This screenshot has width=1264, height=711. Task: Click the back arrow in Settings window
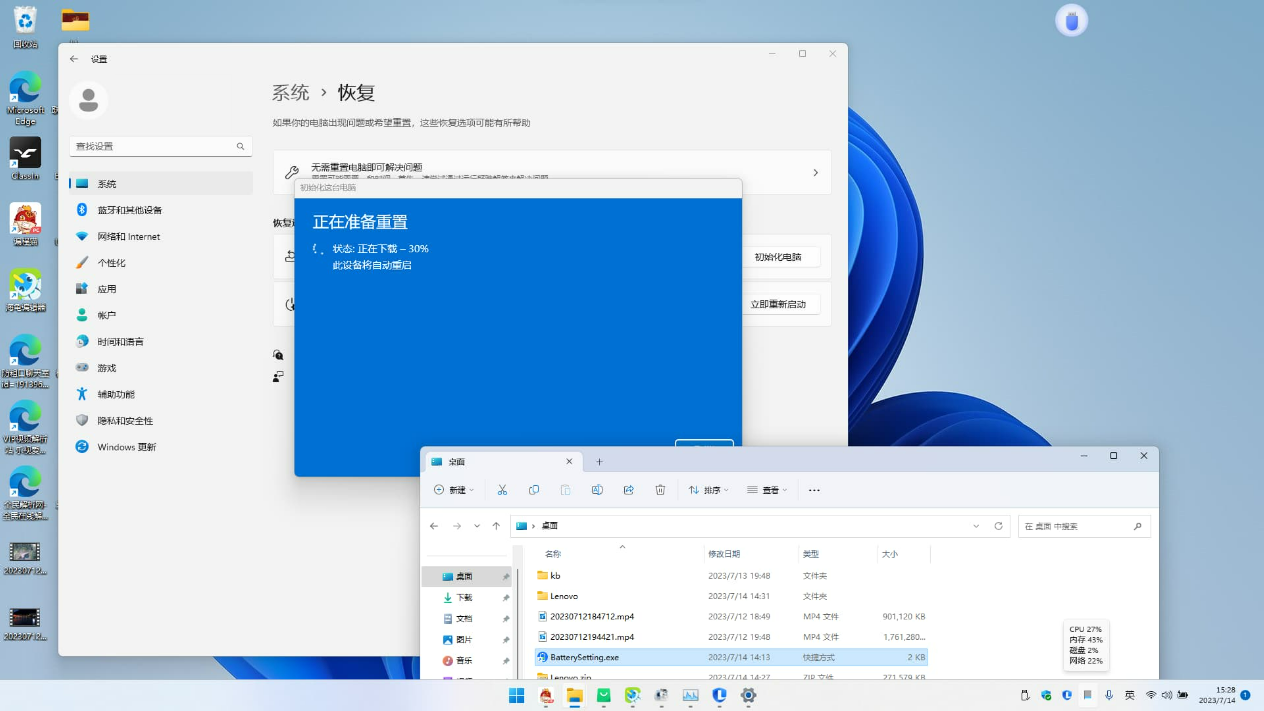(x=74, y=59)
